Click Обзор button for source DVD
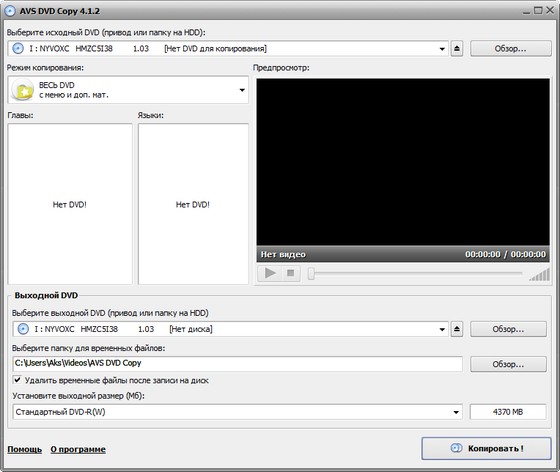This screenshot has width=560, height=472. [511, 49]
